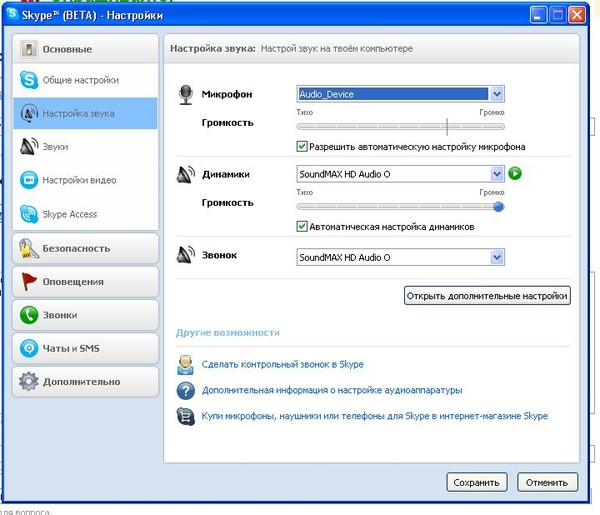The height and width of the screenshot is (515, 600).
Task: Expand the Безопасность section
Action: pyautogui.click(x=85, y=248)
